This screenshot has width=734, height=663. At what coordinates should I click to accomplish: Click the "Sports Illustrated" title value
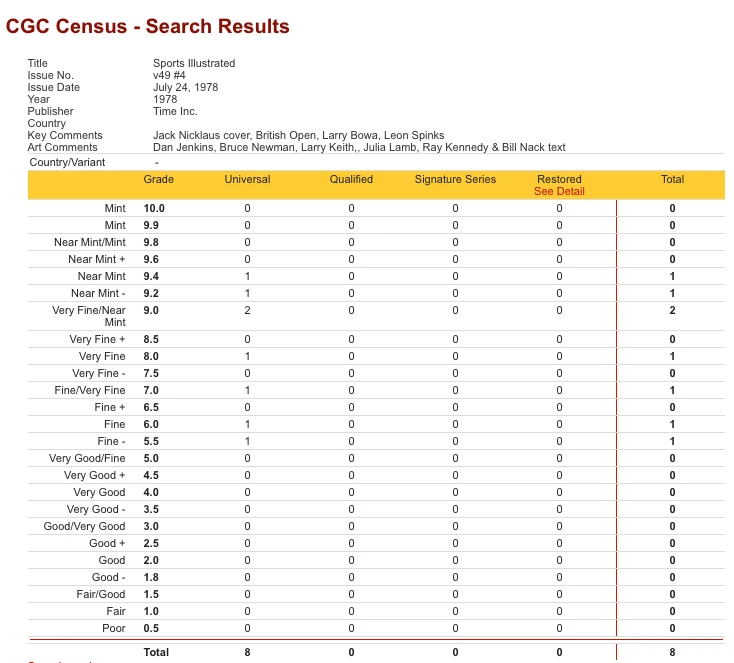pos(194,63)
